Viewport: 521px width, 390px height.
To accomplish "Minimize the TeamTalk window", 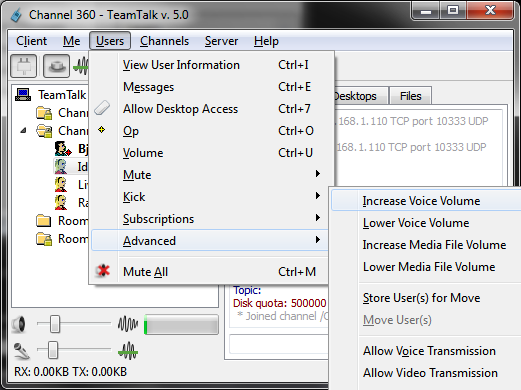I will 426,11.
